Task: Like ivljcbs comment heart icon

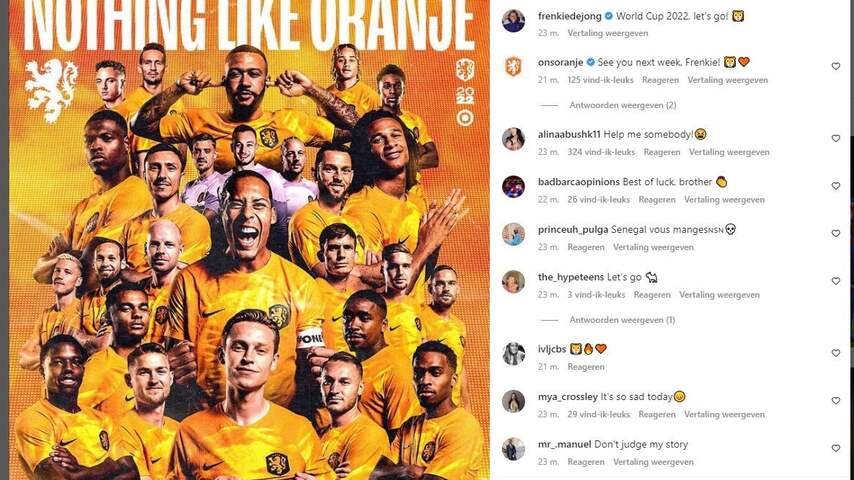Action: coord(835,353)
